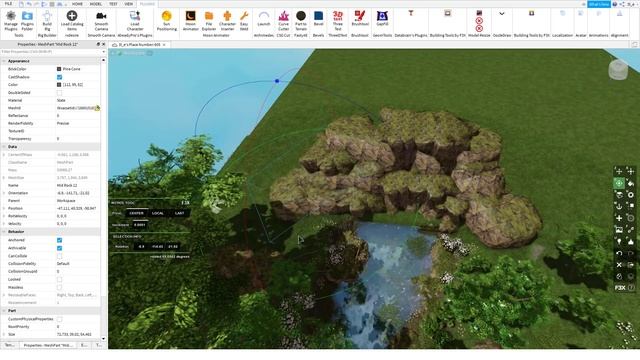Switch to the HOME ribbon tab
This screenshot has height=360, width=640.
(77, 4)
